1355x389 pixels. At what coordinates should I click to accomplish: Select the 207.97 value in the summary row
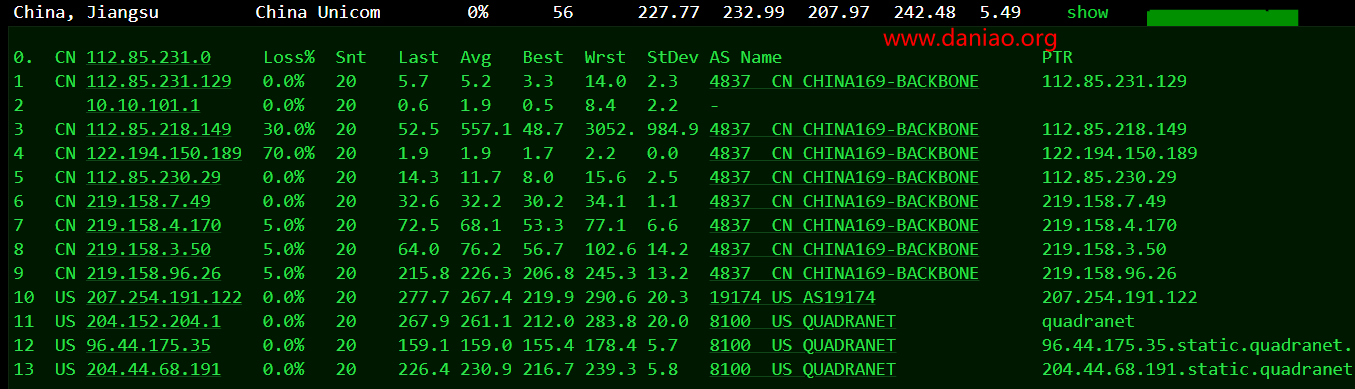tap(840, 13)
